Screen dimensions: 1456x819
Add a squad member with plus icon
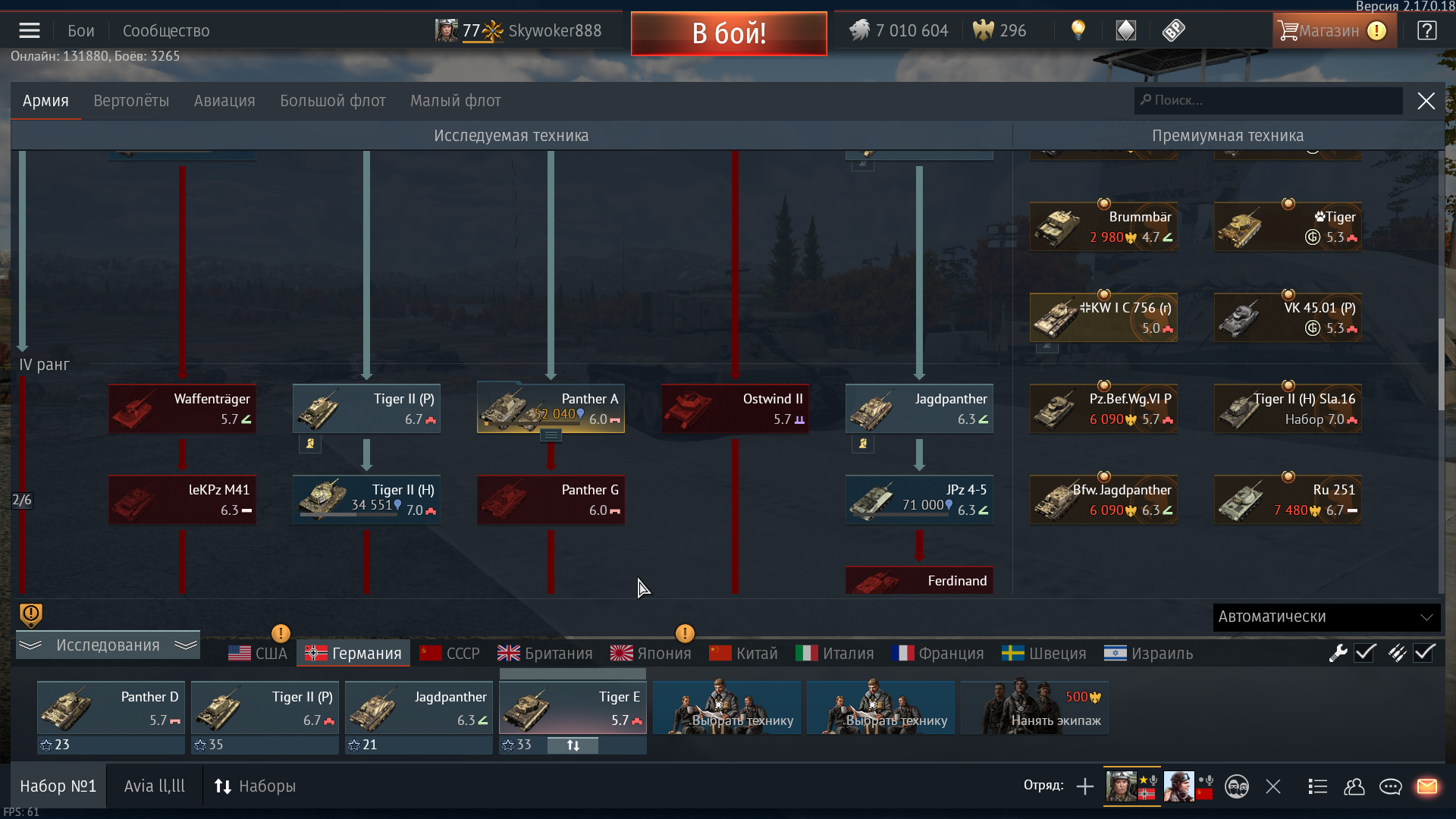tap(1084, 786)
